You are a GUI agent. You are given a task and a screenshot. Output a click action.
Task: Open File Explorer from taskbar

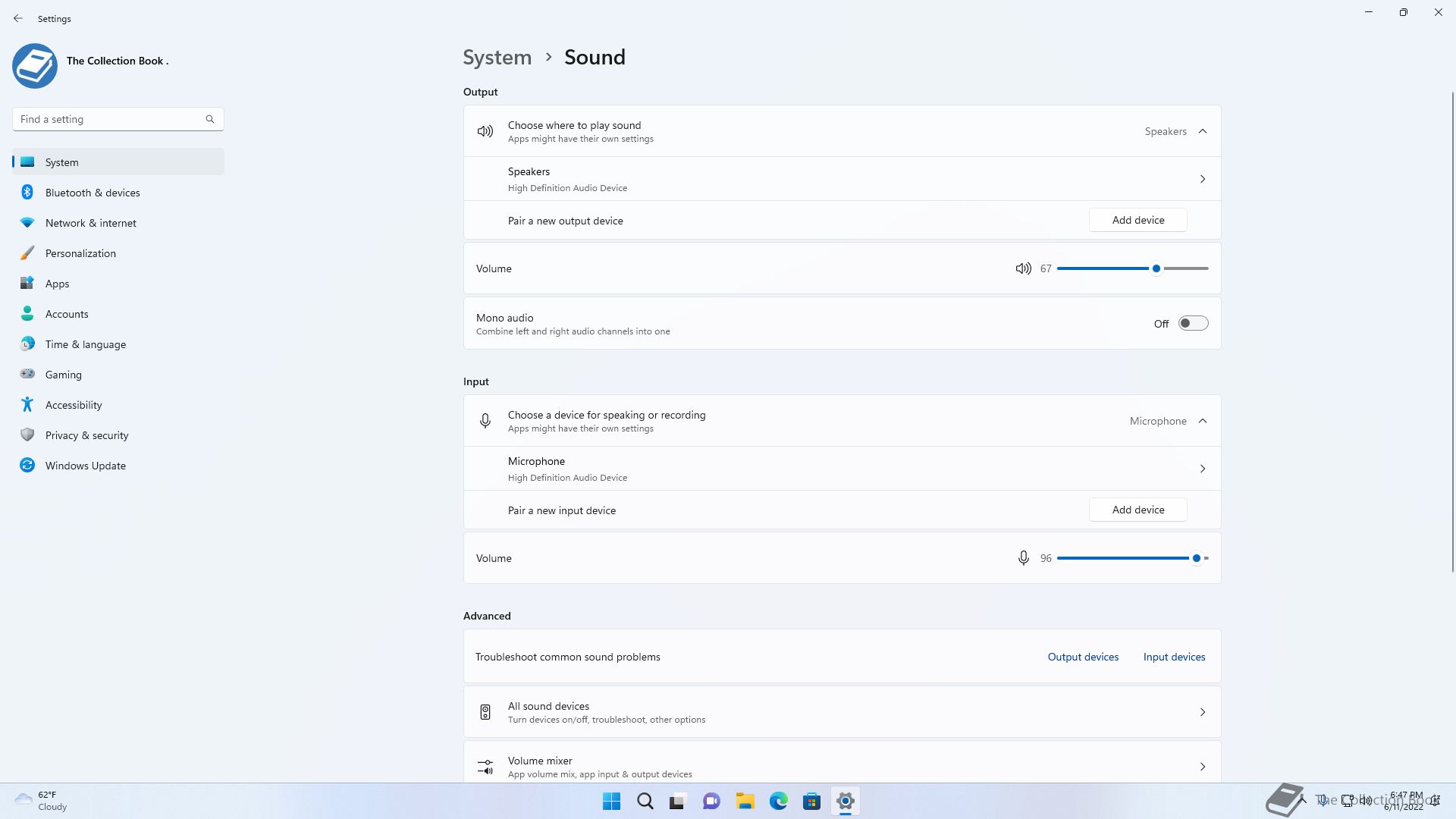(745, 801)
